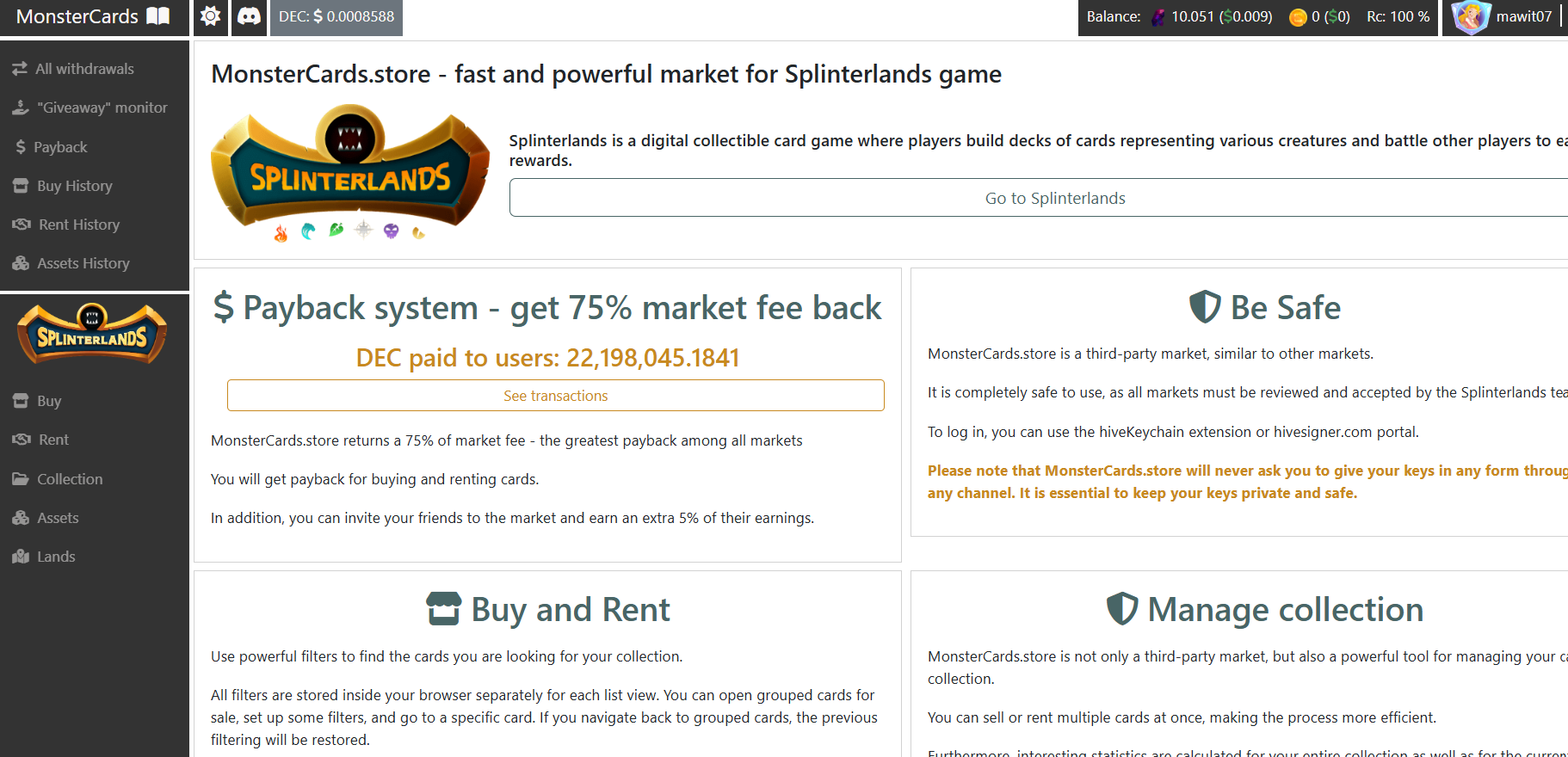Click the dragon element icon under logo
The height and width of the screenshot is (757, 1568).
[x=419, y=232]
